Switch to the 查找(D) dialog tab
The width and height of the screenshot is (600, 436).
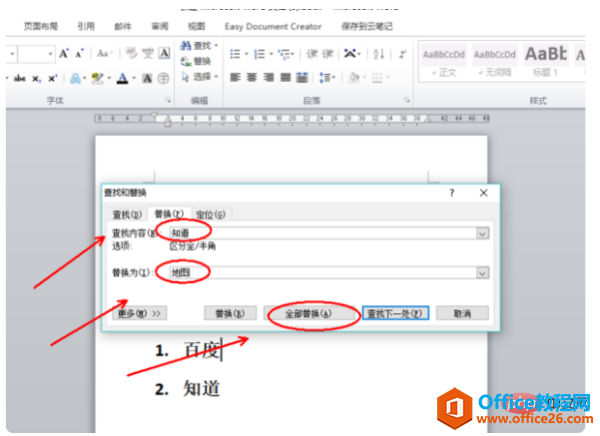tap(127, 215)
